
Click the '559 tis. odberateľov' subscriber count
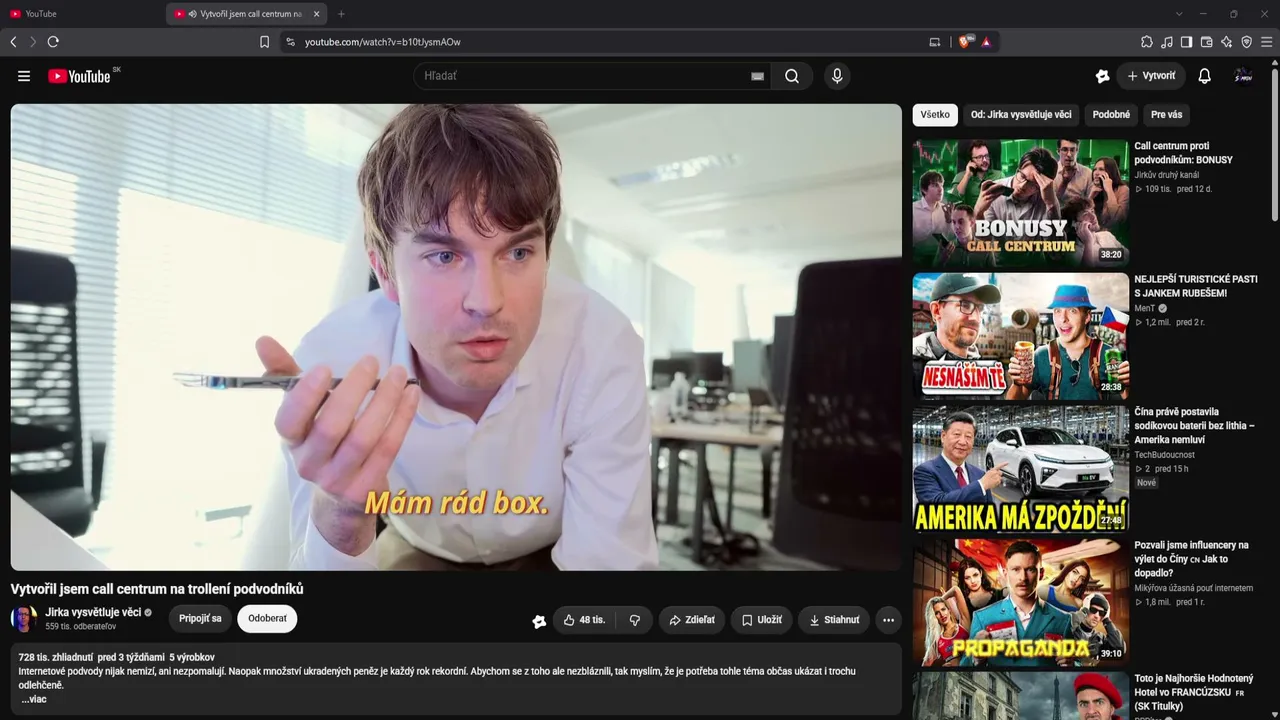pyautogui.click(x=81, y=627)
